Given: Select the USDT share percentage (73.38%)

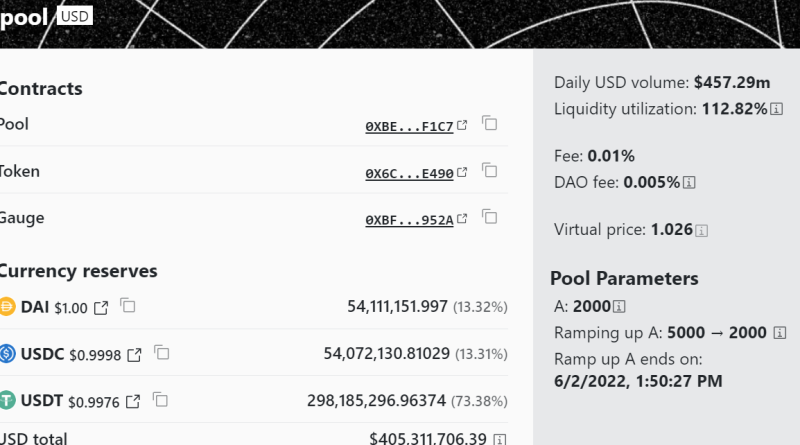Looking at the screenshot, I should coord(479,401).
